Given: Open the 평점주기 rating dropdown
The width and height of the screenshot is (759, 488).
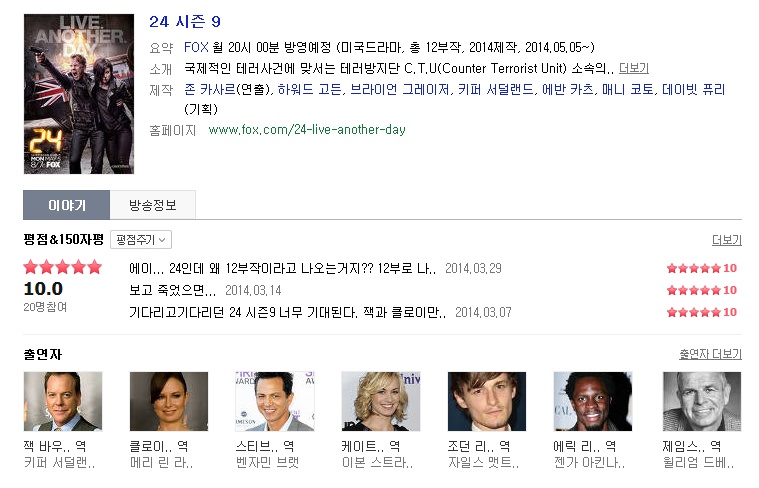Looking at the screenshot, I should point(141,240).
